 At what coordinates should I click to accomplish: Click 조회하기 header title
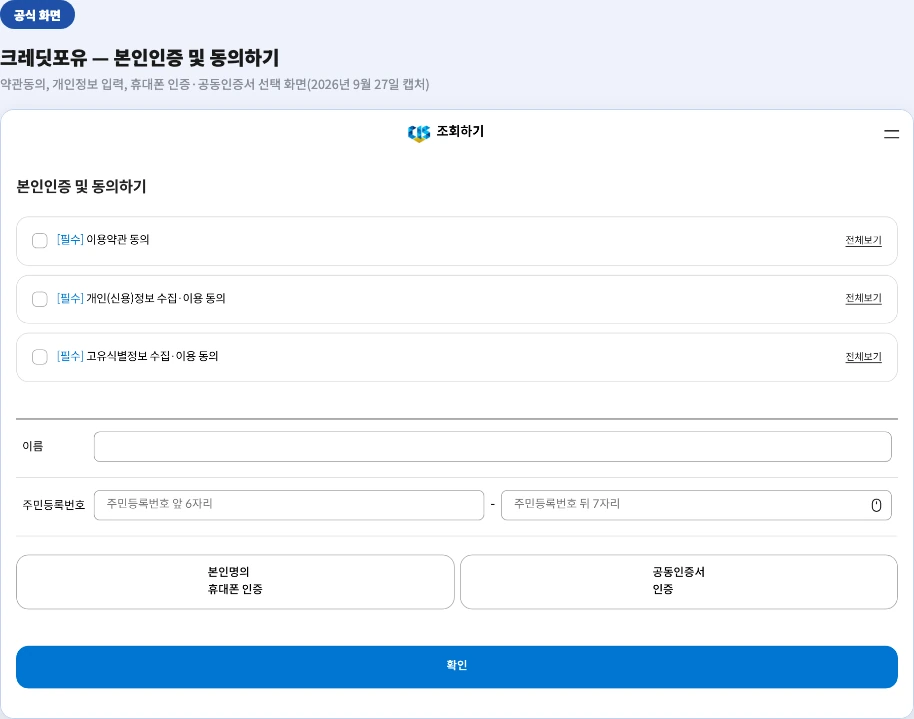coord(460,132)
